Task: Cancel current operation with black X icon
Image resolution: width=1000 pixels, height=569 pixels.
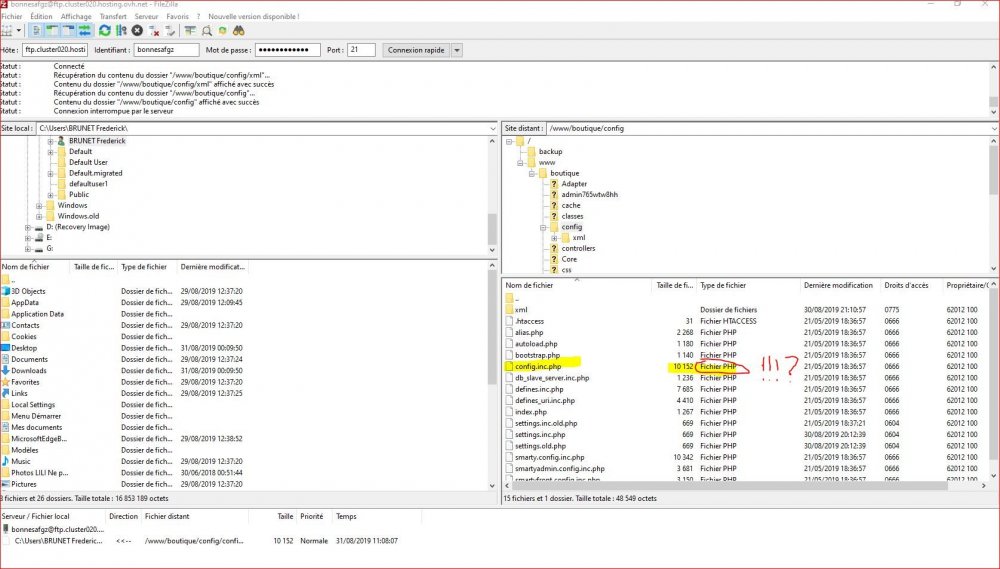Action: click(137, 31)
